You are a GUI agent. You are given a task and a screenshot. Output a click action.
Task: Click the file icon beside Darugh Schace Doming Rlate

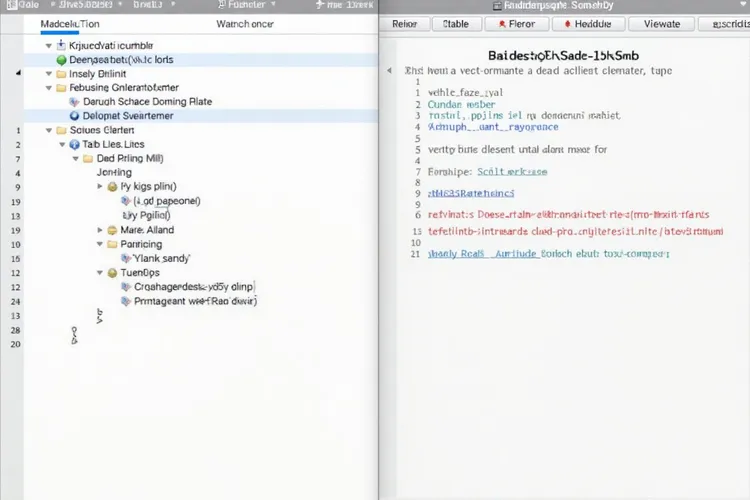(x=74, y=102)
